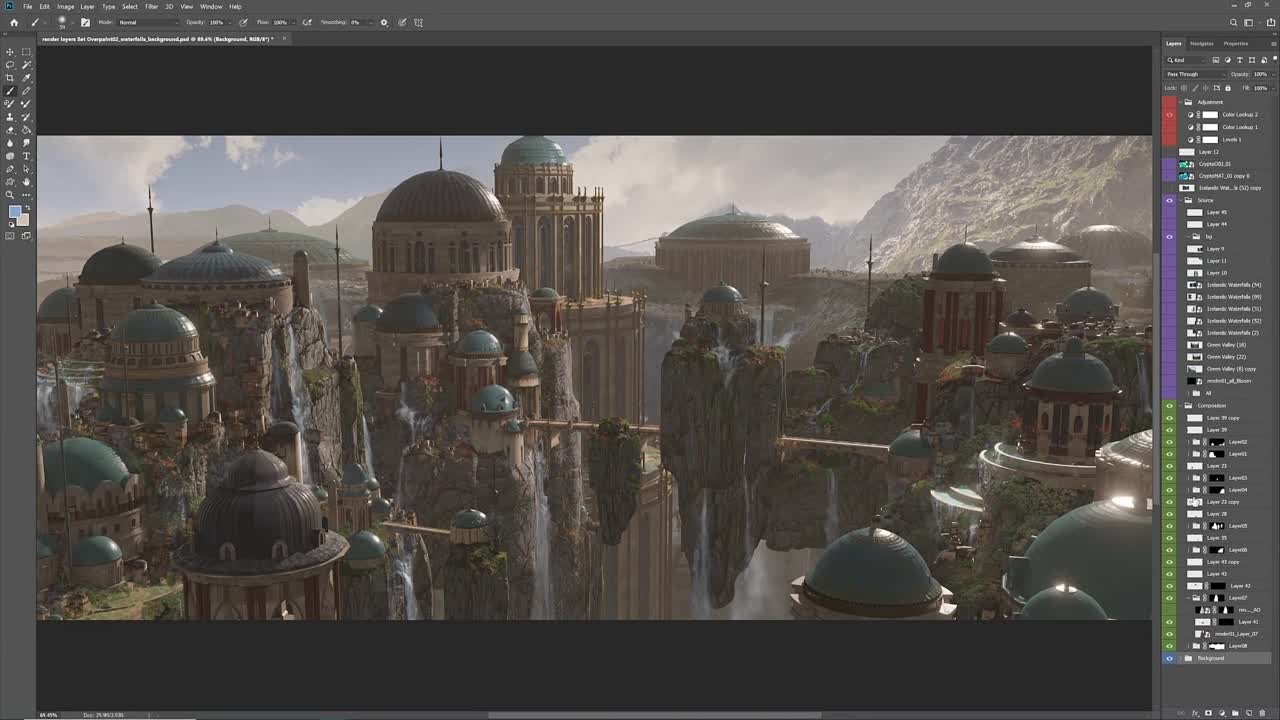Open brush settings panel icon
The height and width of the screenshot is (720, 1280).
coord(85,22)
